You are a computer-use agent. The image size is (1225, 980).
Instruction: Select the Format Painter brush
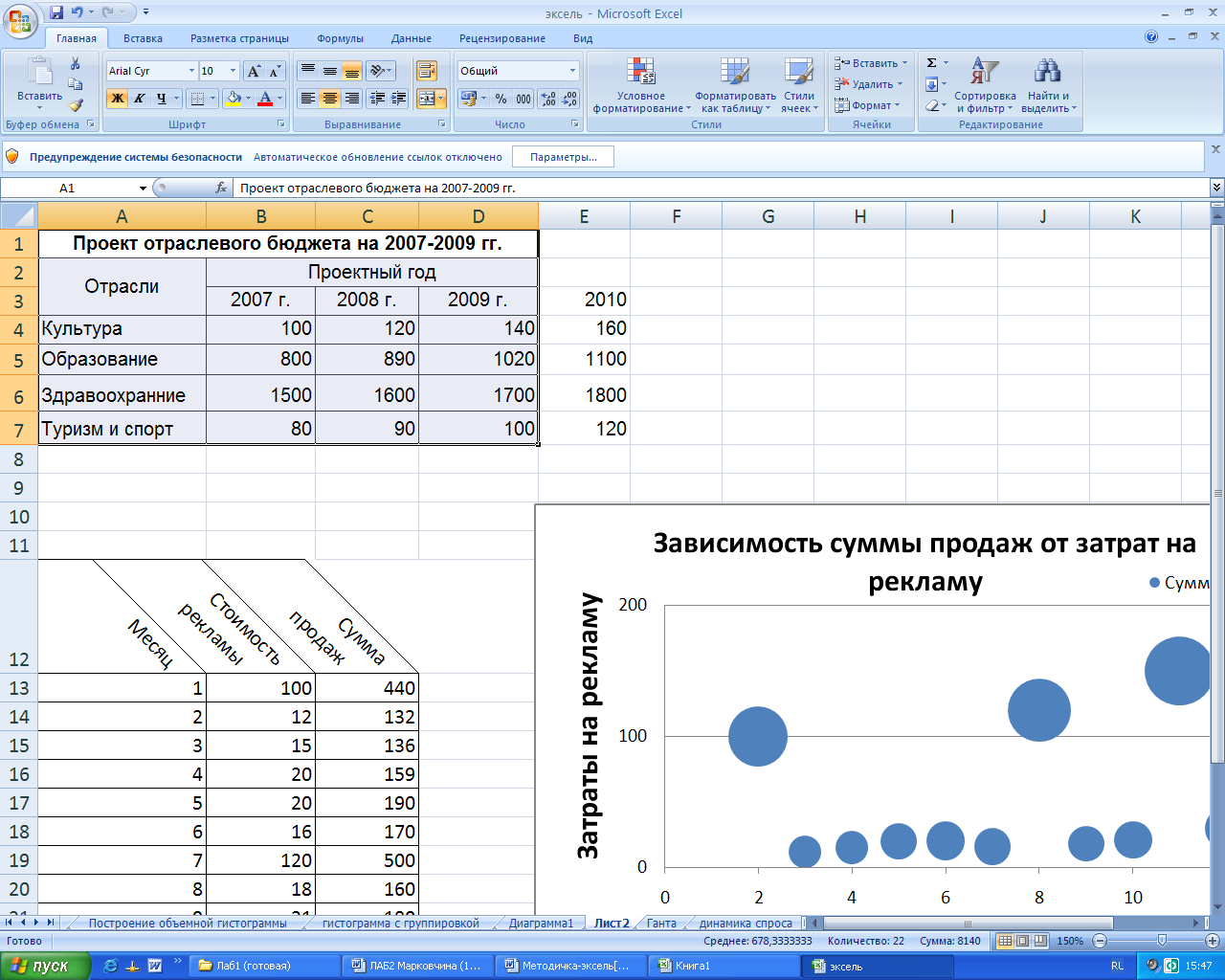click(x=76, y=104)
